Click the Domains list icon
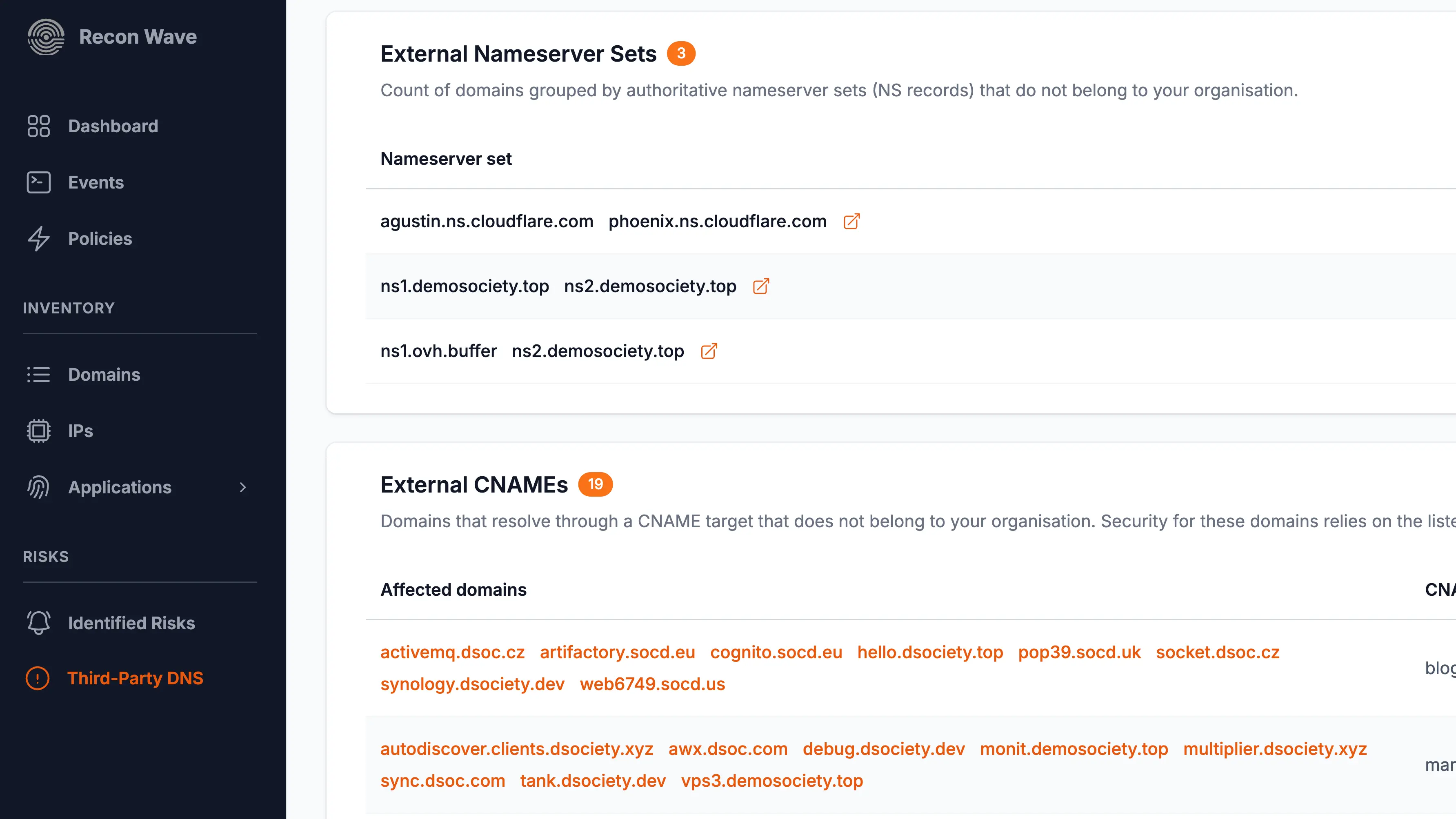The width and height of the screenshot is (1456, 819). pos(38,374)
